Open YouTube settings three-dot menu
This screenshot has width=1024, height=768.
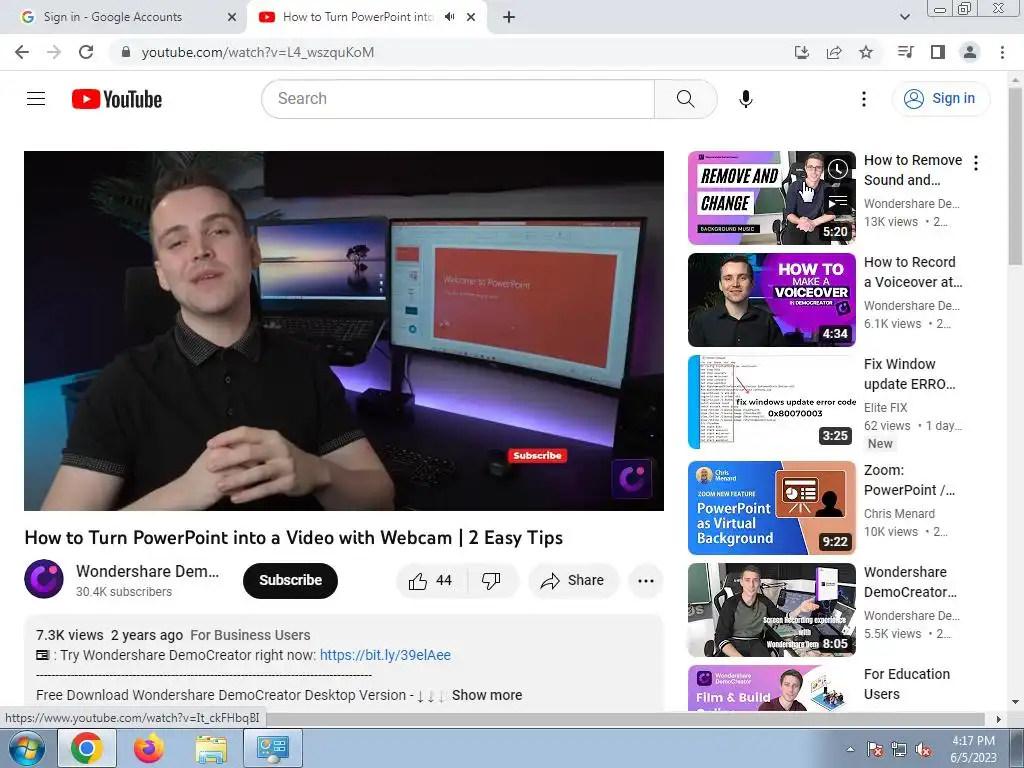pos(863,99)
